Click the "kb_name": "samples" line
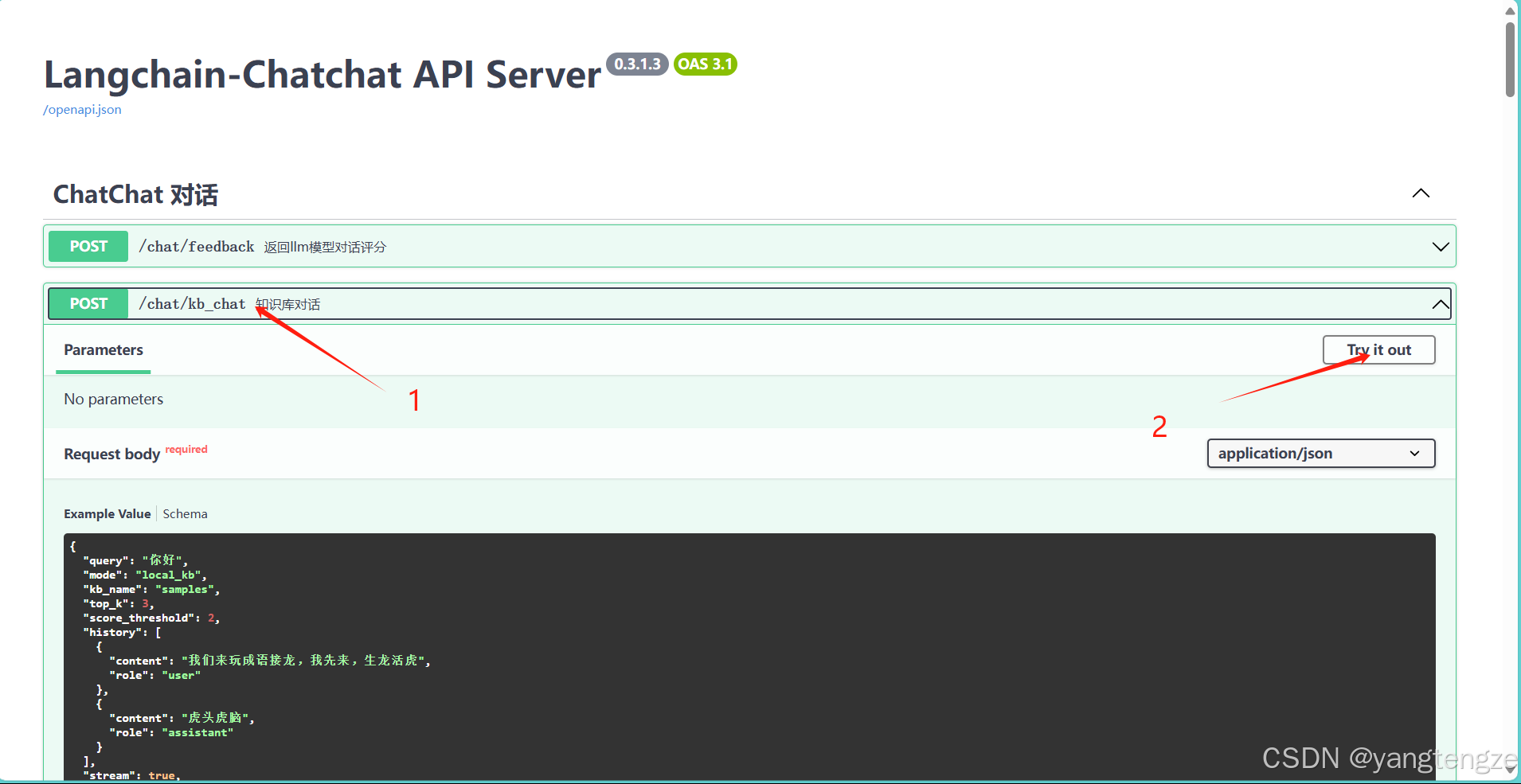This screenshot has width=1521, height=784. click(151, 589)
